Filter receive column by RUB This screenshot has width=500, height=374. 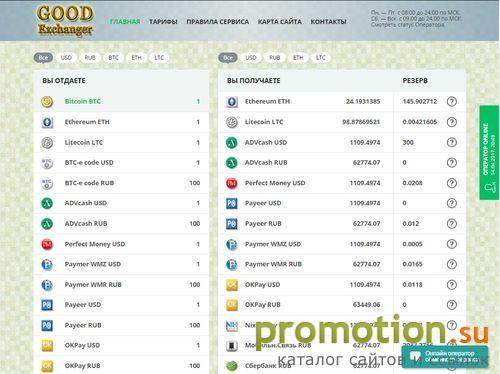pos(275,58)
